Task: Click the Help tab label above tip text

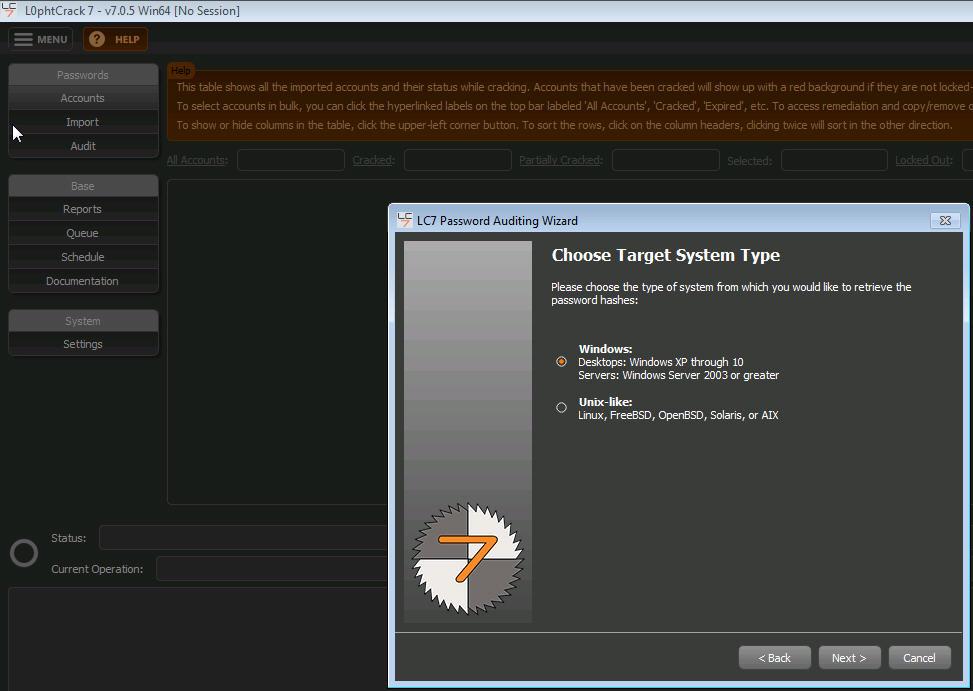Action: 181,71
